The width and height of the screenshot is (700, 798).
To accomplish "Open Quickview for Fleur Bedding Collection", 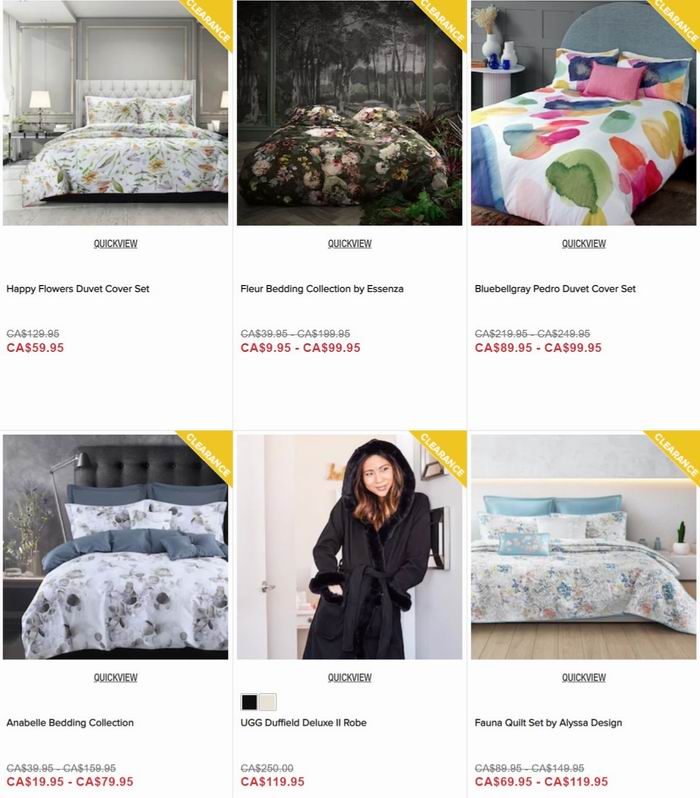I will pos(350,244).
